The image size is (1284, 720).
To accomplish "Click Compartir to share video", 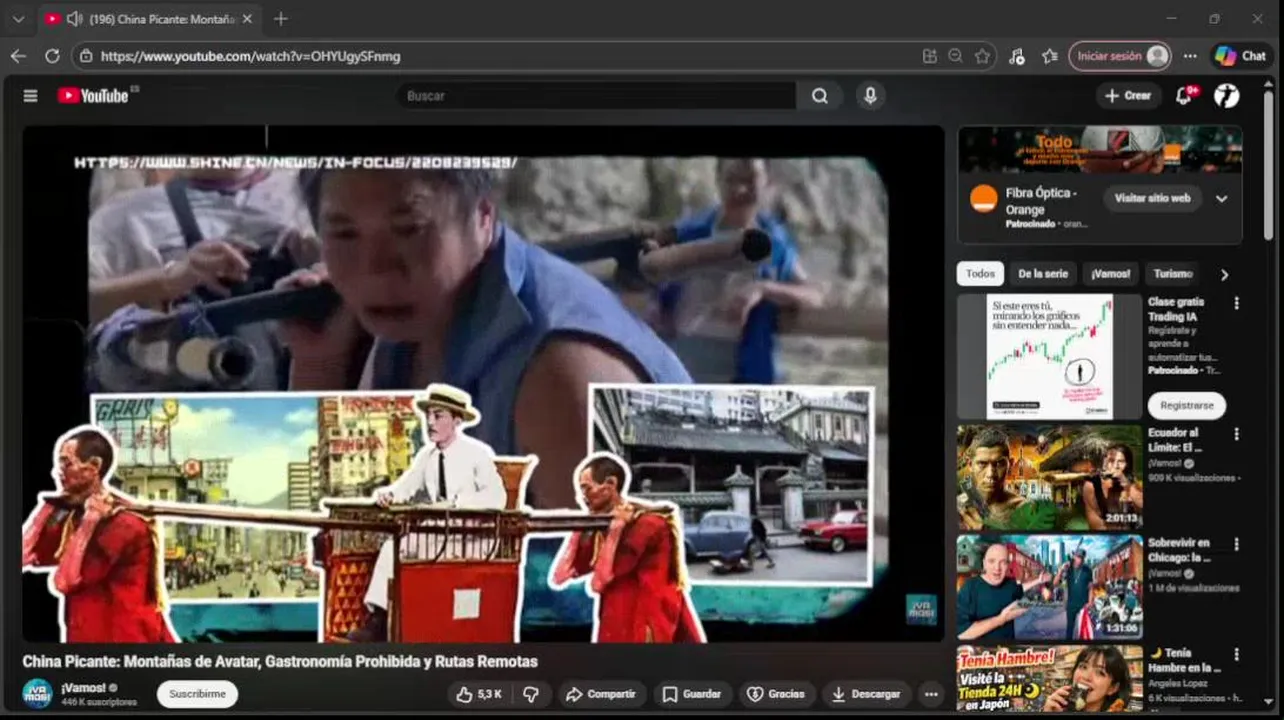I will 600,694.
